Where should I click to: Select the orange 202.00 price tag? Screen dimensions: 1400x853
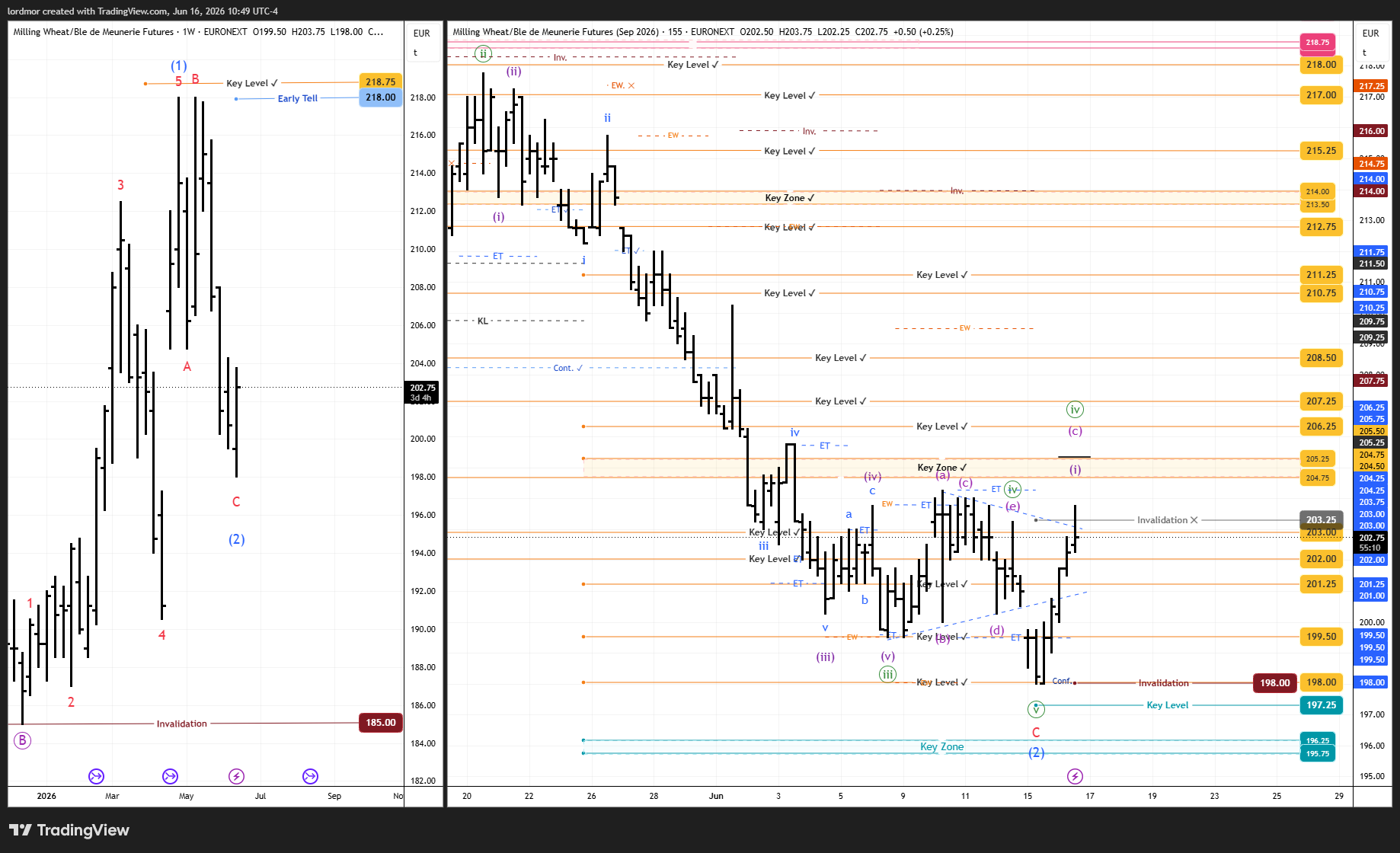(x=1321, y=559)
